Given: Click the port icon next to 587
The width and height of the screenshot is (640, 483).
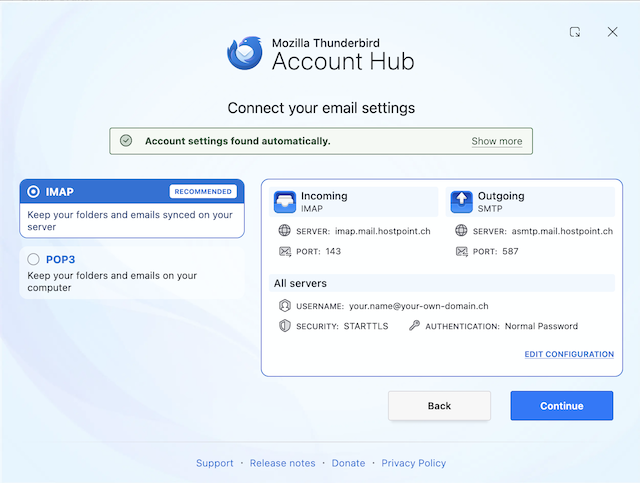Looking at the screenshot, I should (462, 251).
